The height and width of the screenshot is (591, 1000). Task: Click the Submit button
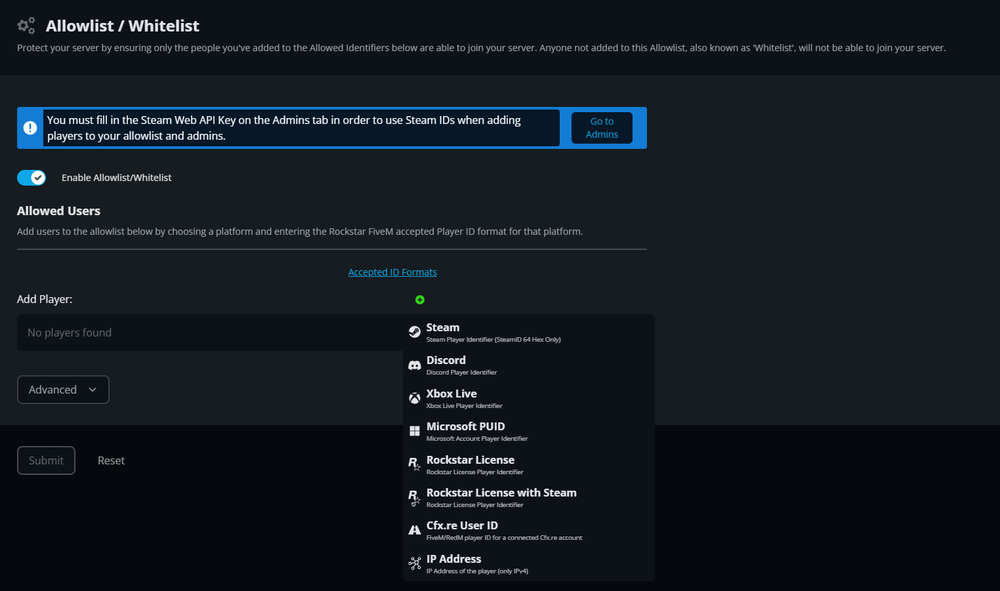[x=46, y=460]
